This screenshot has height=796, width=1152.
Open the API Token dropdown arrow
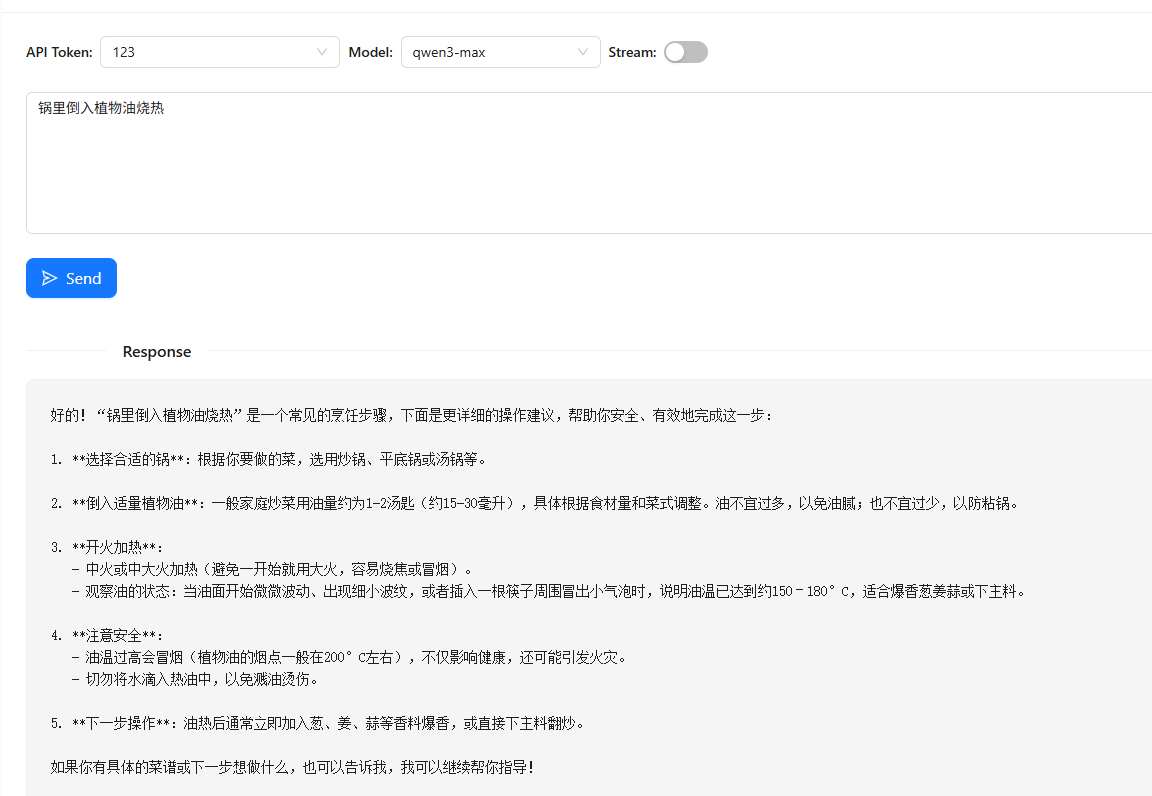coord(322,52)
